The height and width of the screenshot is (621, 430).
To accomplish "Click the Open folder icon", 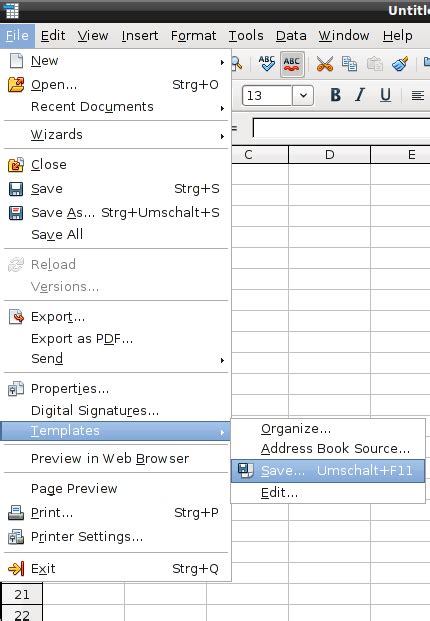I will pos(16,84).
